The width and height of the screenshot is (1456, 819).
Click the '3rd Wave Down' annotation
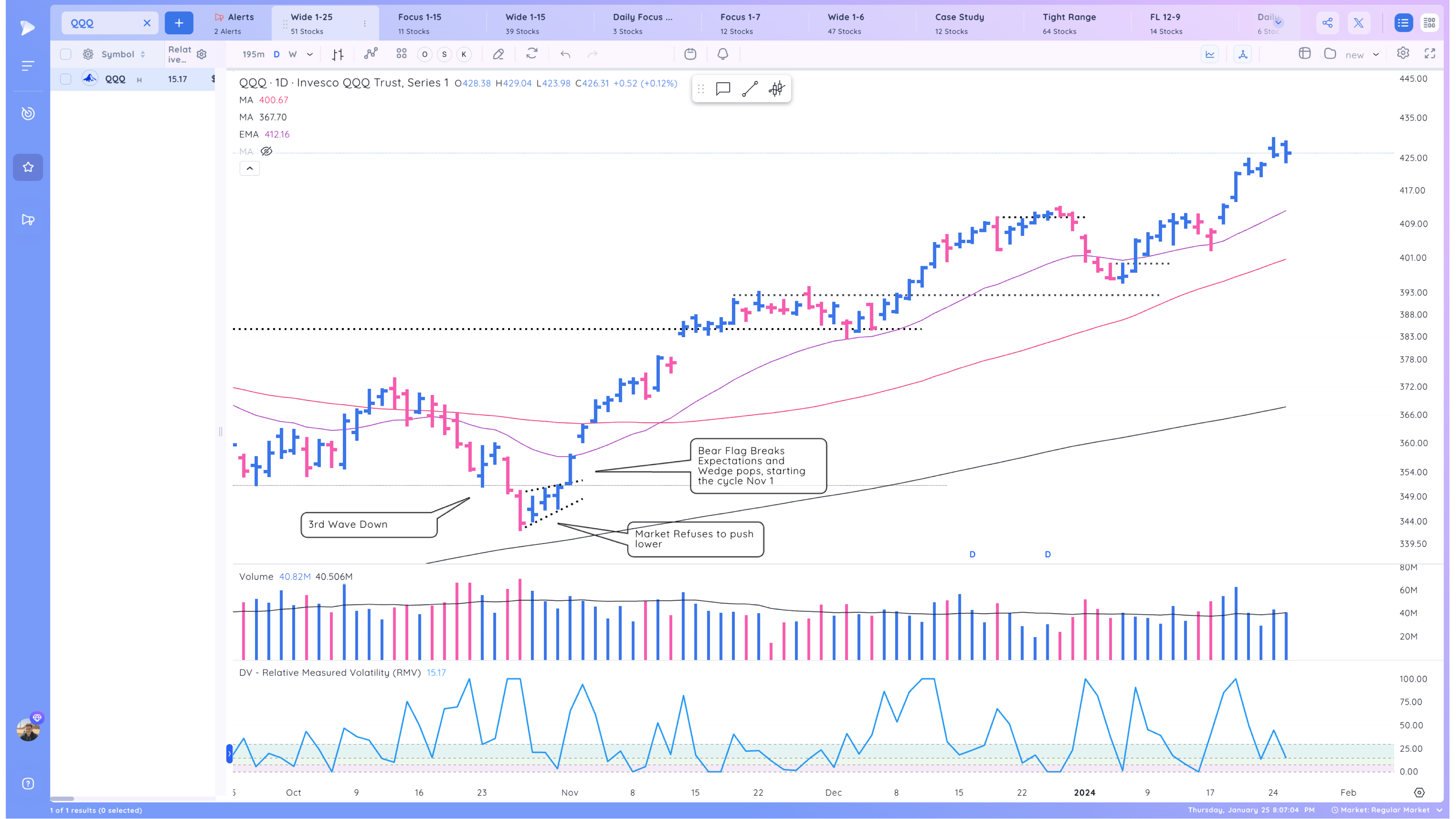coord(369,525)
